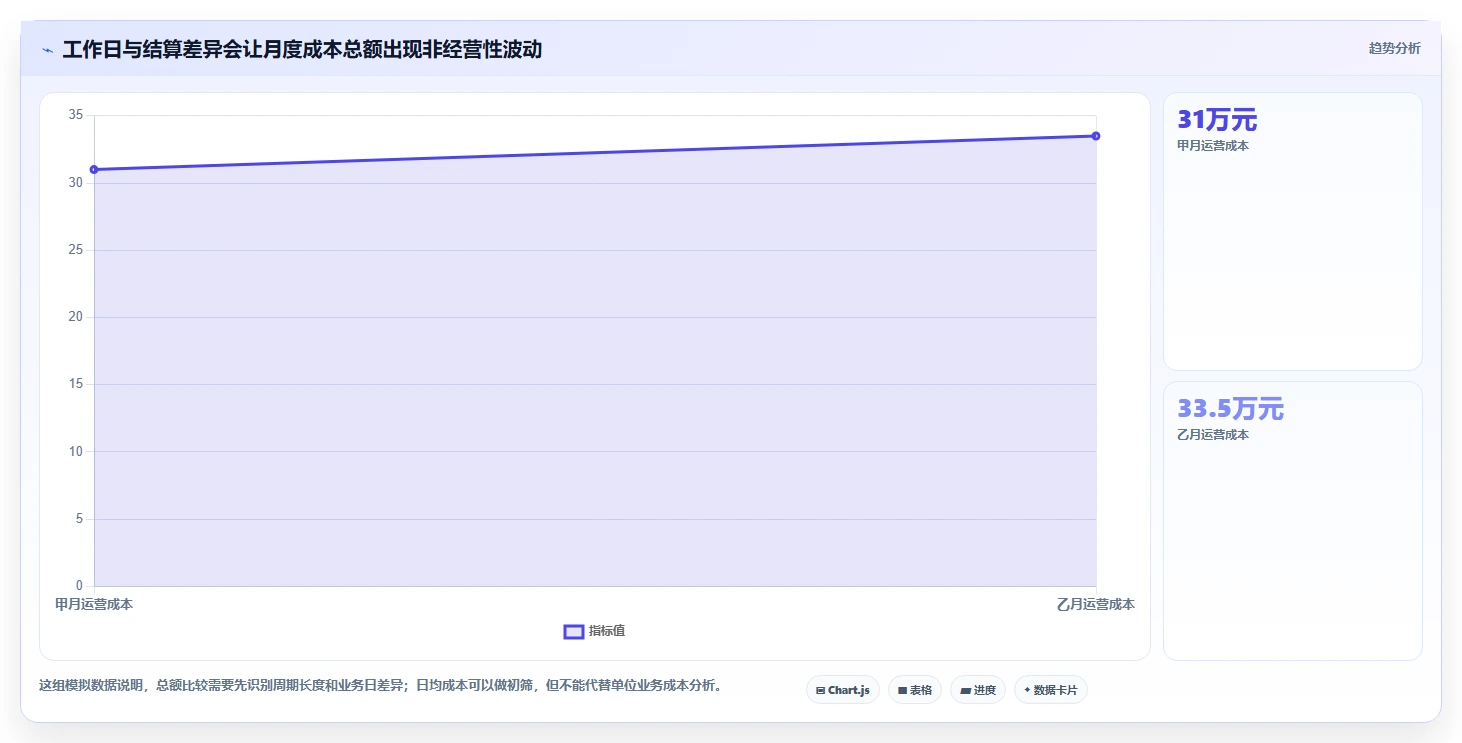Select the 甲月运营成本 data point on the line
Image resolution: width=1462 pixels, height=743 pixels.
pos(94,169)
